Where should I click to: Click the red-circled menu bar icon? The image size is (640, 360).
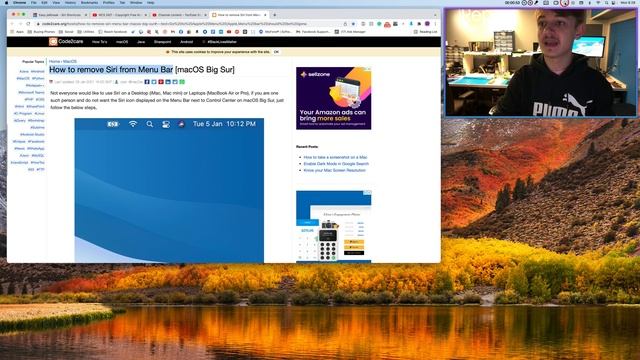click(564, 3)
